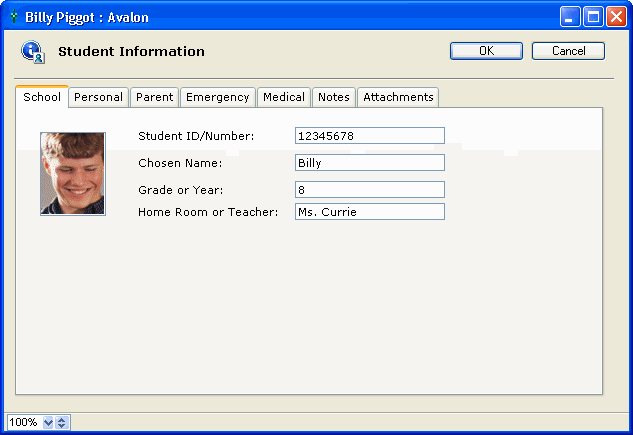Maximize the Billy Piggot window

pos(593,17)
